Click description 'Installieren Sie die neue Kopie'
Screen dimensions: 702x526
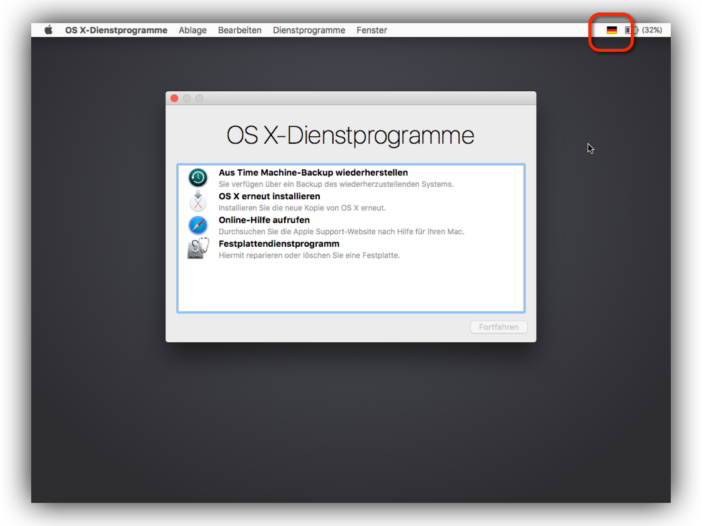(x=302, y=208)
